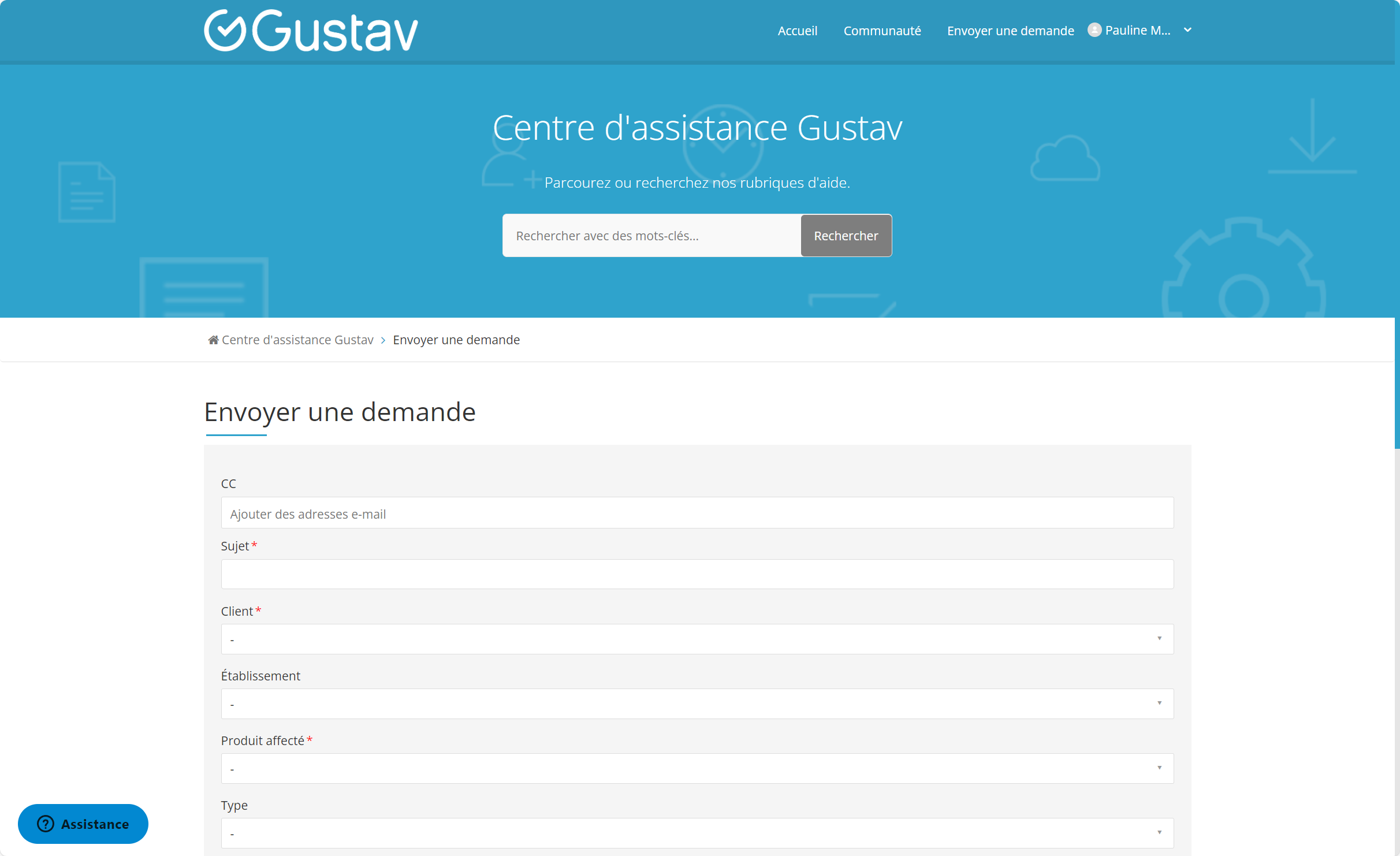The height and width of the screenshot is (856, 1400).
Task: Select Envoyer une demande in header
Action: tap(1010, 31)
